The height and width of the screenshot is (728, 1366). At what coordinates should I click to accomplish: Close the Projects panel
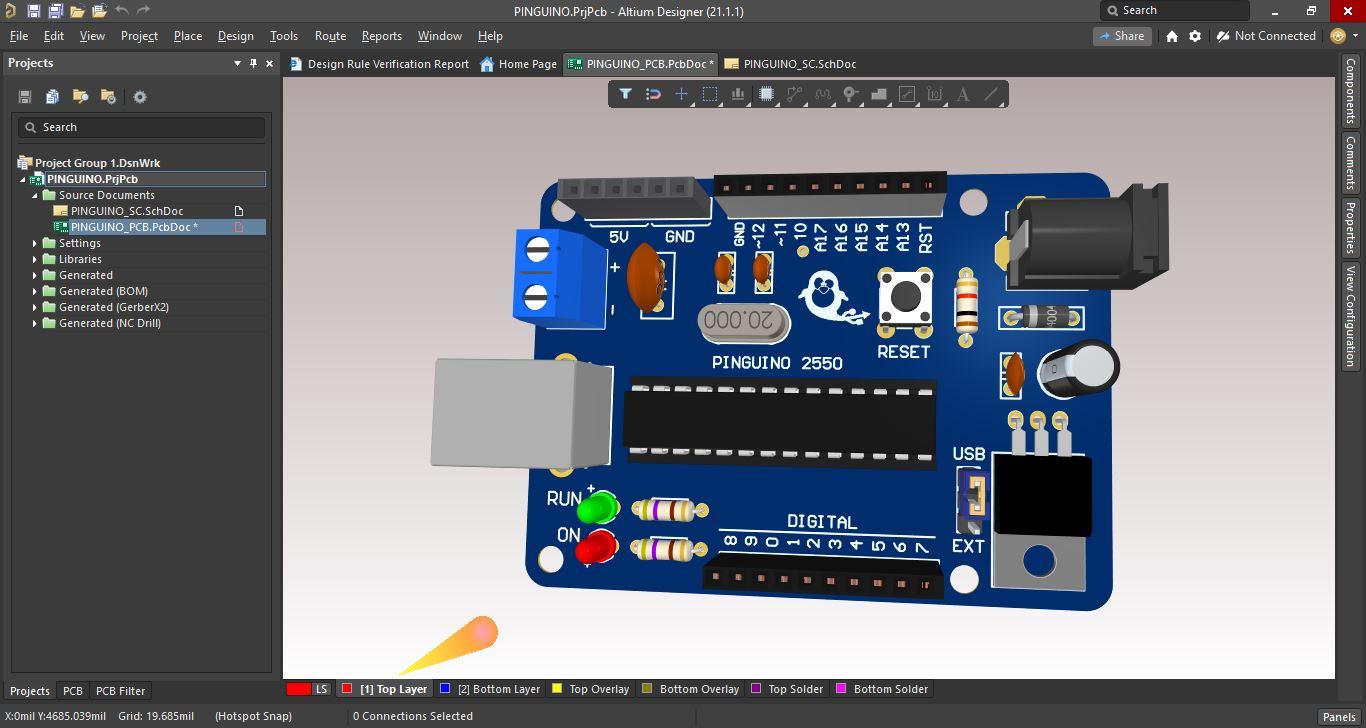coord(270,63)
